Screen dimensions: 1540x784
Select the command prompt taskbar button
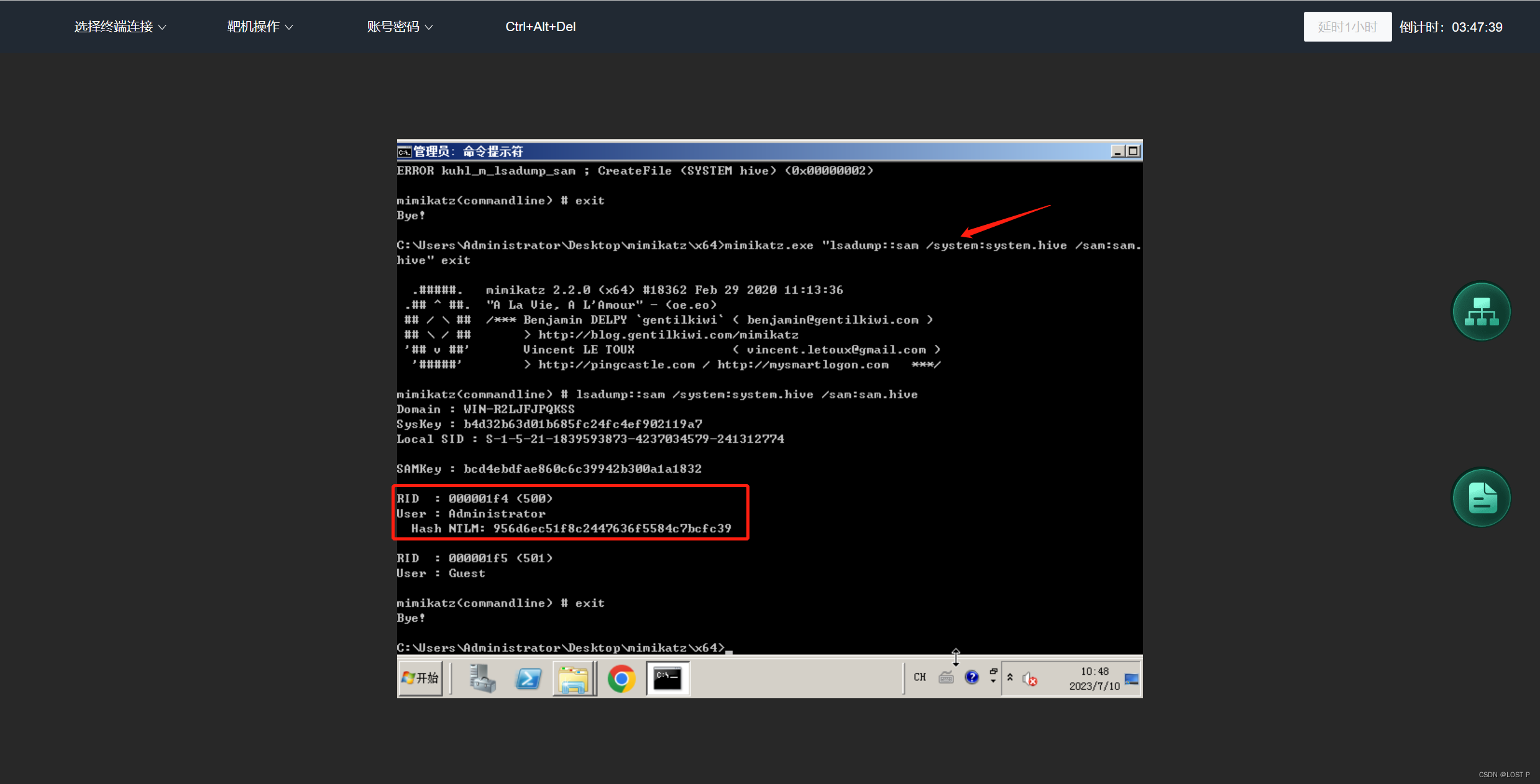pos(668,678)
